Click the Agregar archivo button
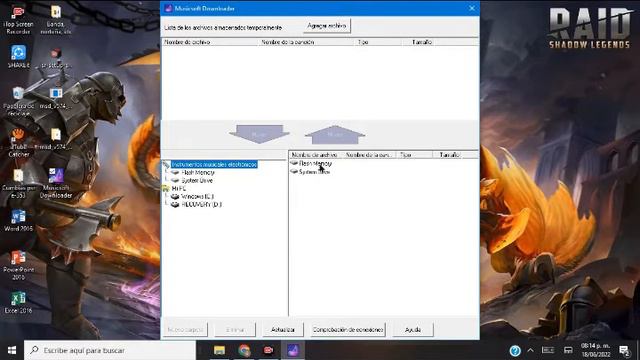Viewport: 640px width, 360px height. 327,26
